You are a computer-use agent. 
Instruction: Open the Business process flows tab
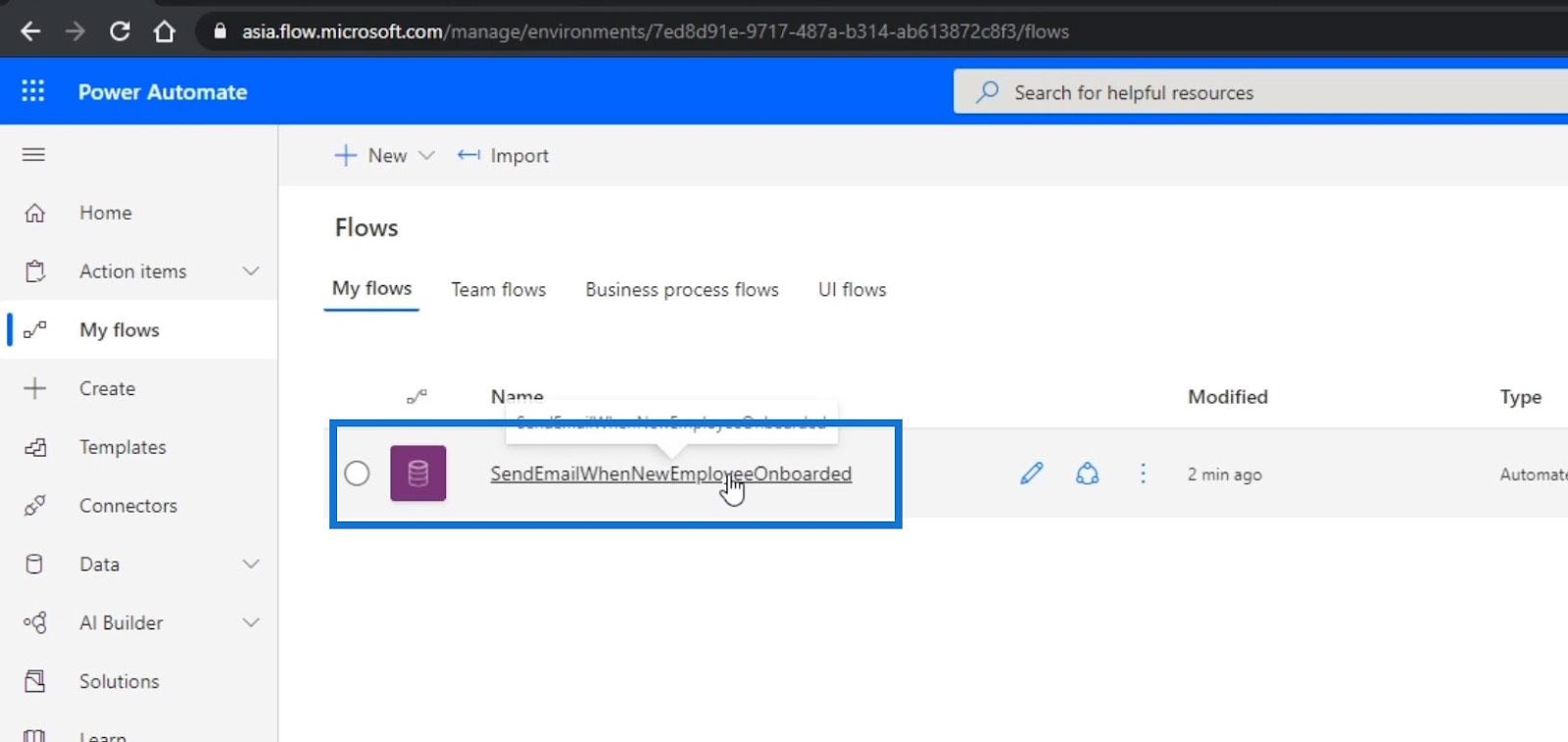click(682, 290)
